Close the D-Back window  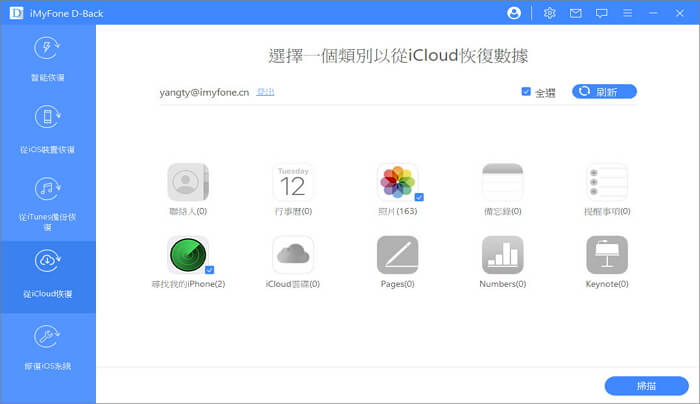click(679, 13)
